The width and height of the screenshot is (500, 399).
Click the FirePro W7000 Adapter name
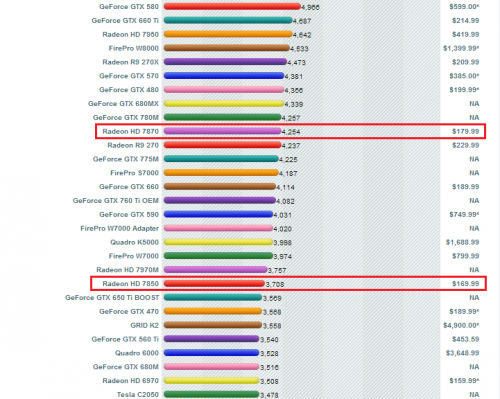click(119, 228)
